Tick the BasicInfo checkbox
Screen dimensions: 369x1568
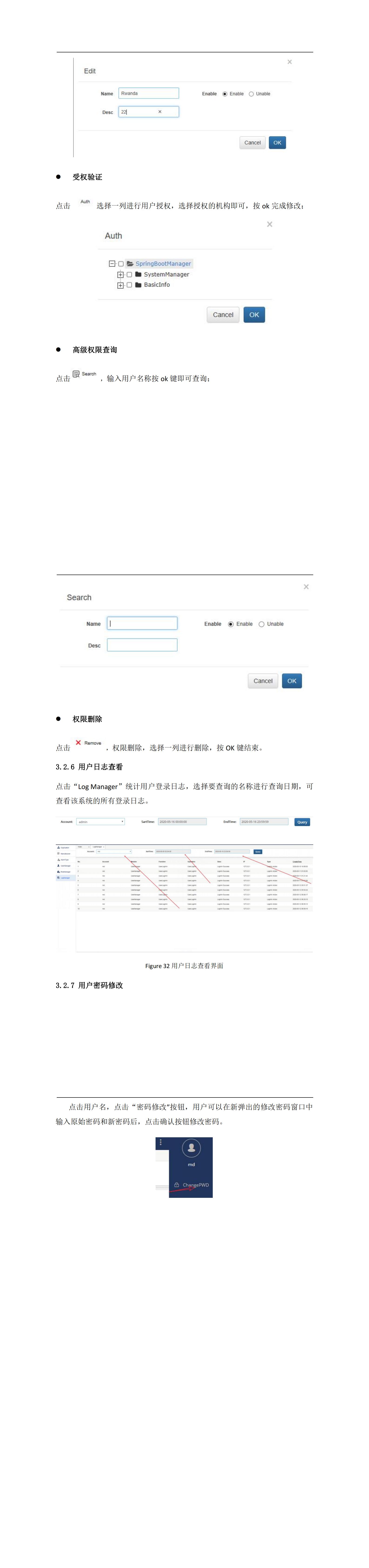130,285
